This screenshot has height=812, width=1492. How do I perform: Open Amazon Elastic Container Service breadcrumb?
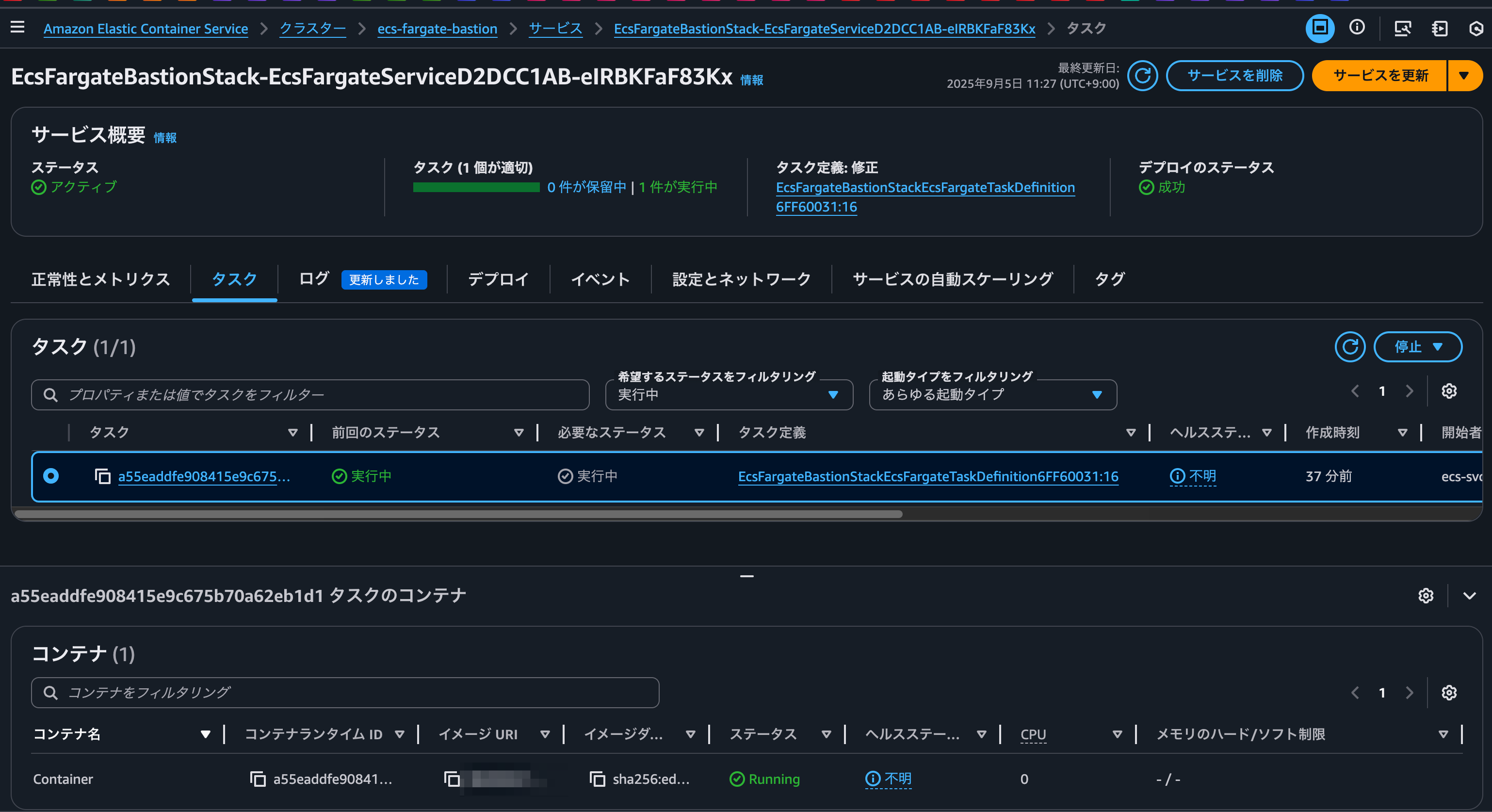(146, 29)
